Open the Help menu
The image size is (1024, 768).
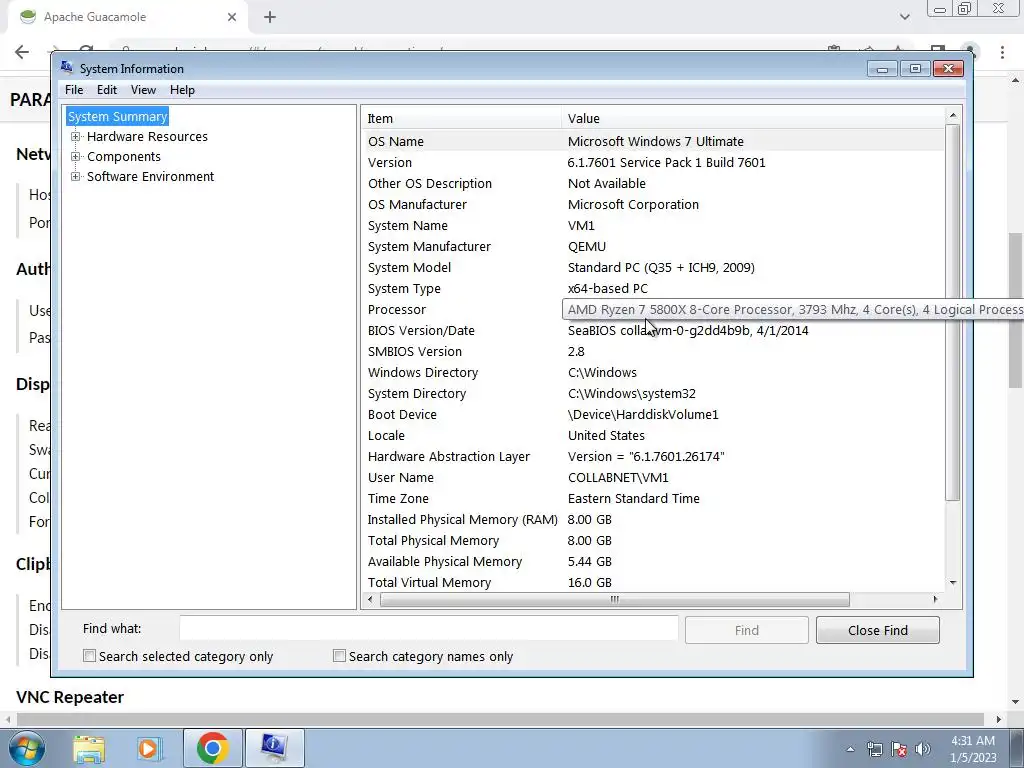(182, 90)
